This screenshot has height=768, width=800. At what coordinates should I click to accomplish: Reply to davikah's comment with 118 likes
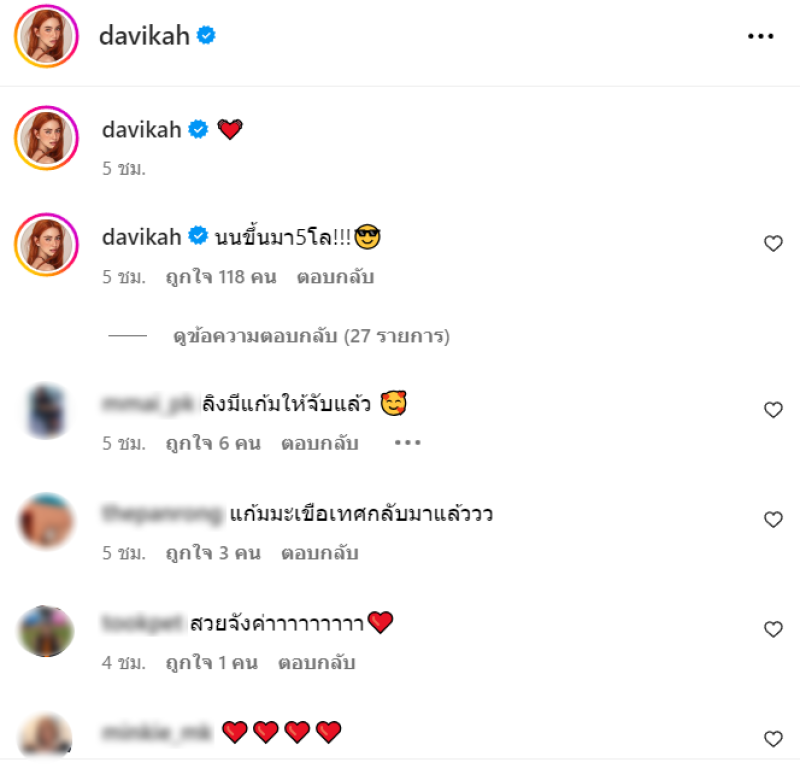(x=335, y=277)
